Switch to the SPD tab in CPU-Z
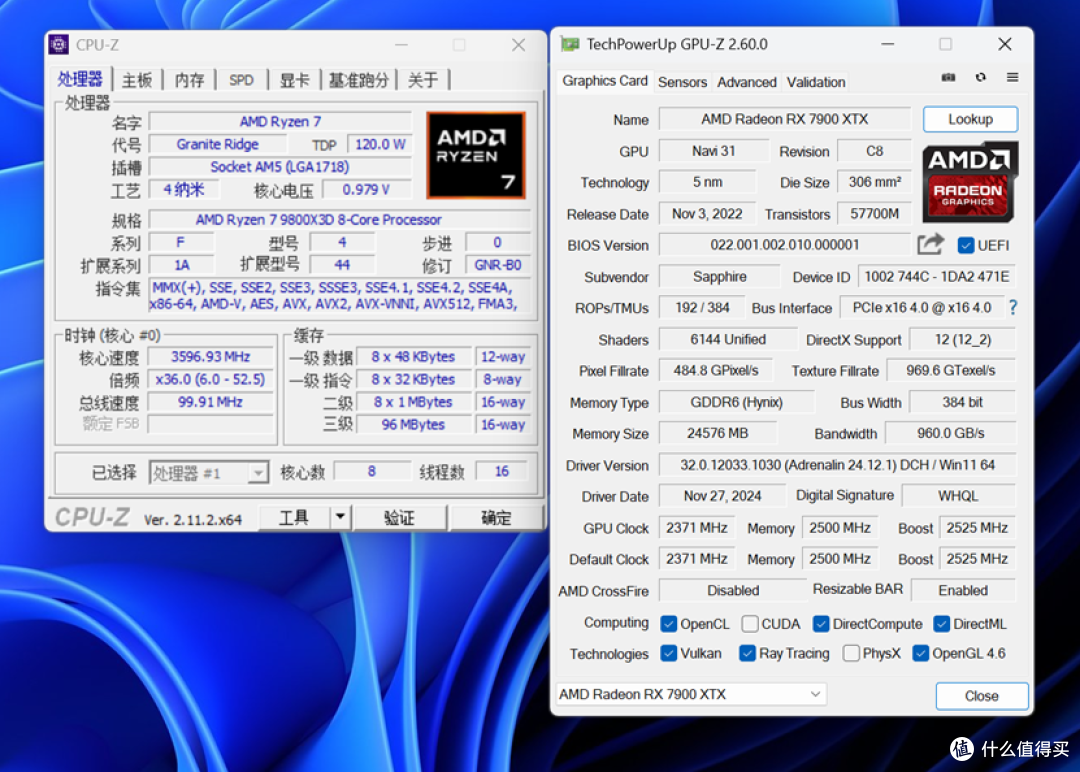The width and height of the screenshot is (1080, 772). click(241, 80)
